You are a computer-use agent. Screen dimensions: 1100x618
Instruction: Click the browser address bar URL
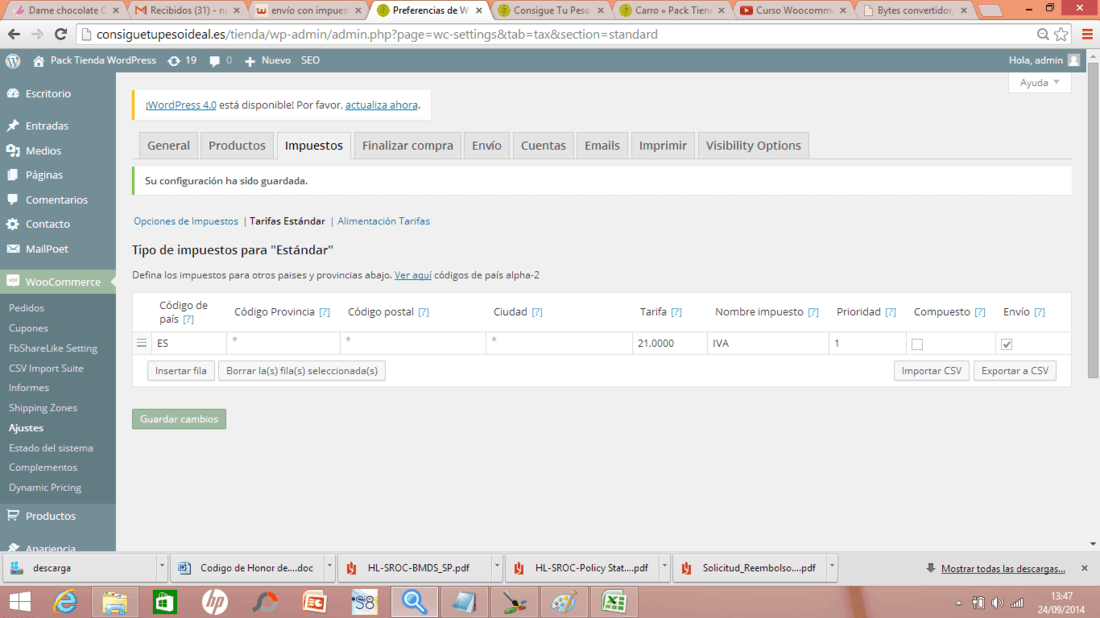point(377,34)
